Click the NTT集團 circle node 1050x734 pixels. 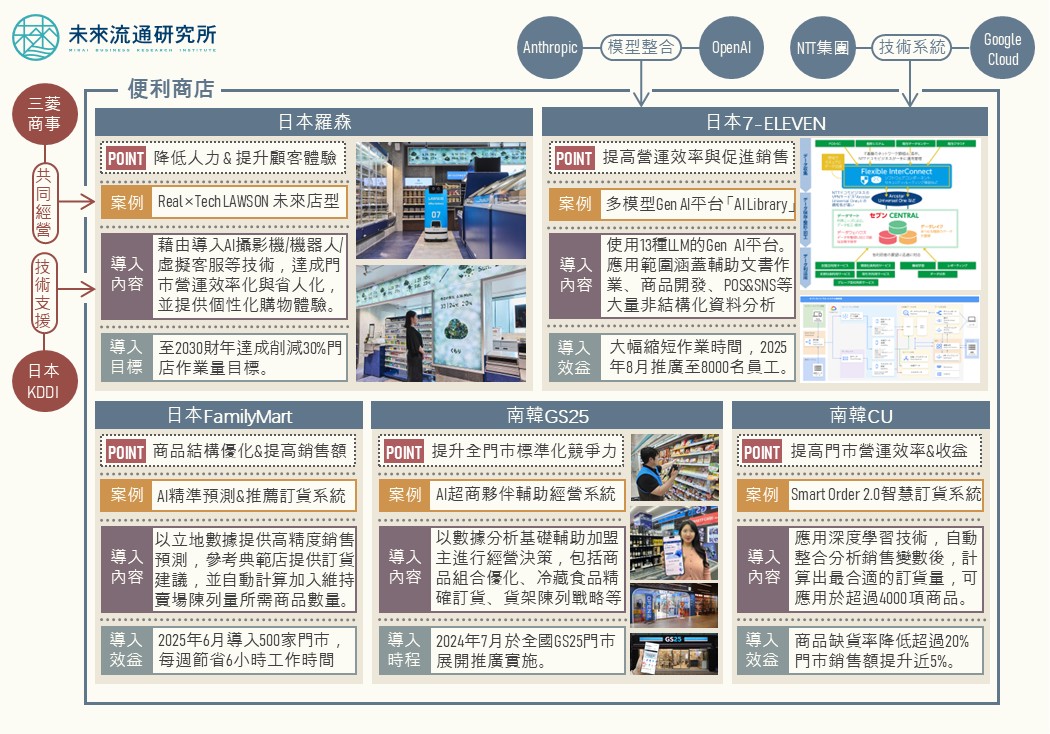coord(822,47)
